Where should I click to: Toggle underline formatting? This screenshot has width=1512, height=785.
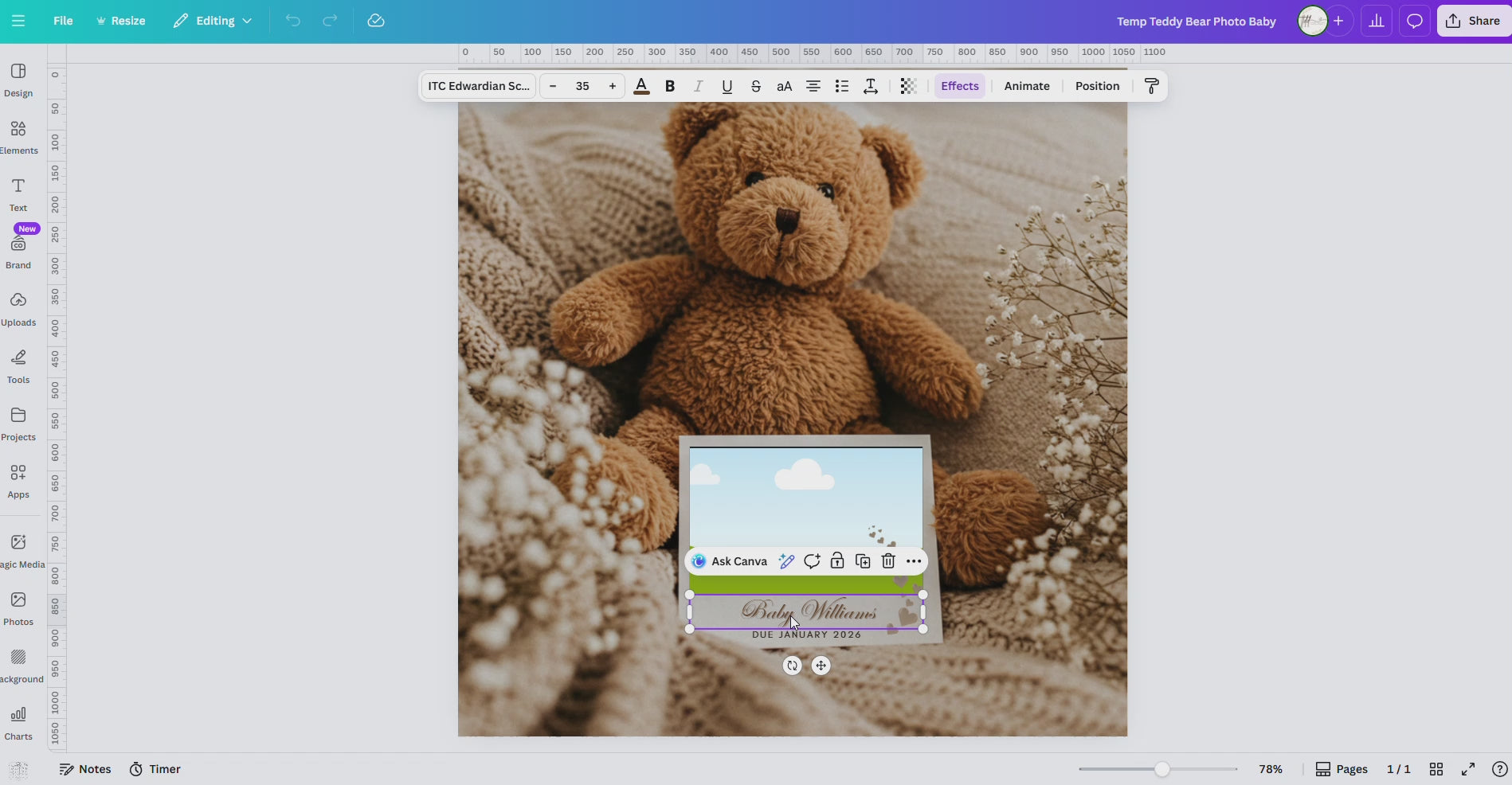726,86
